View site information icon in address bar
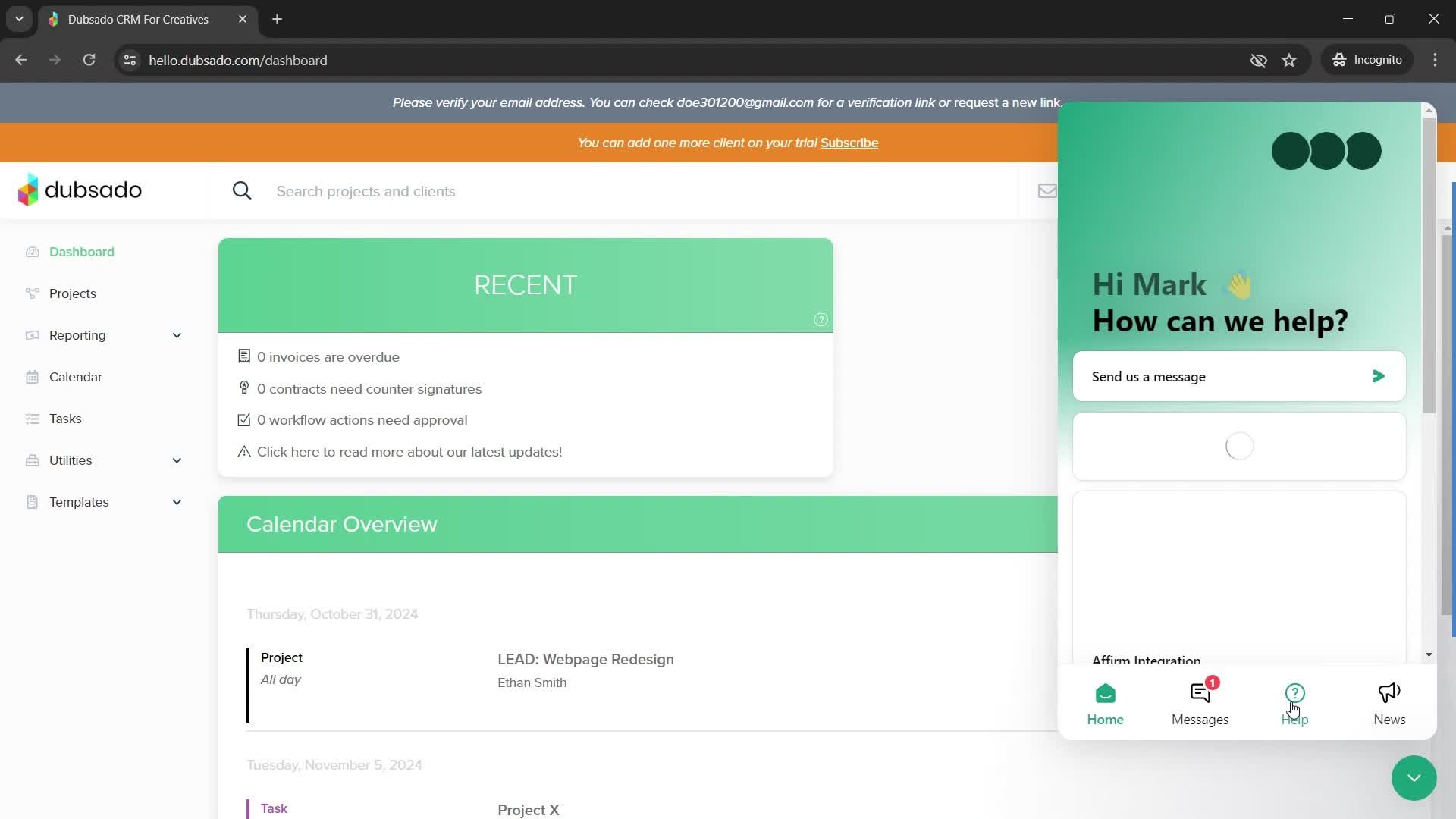 130,60
